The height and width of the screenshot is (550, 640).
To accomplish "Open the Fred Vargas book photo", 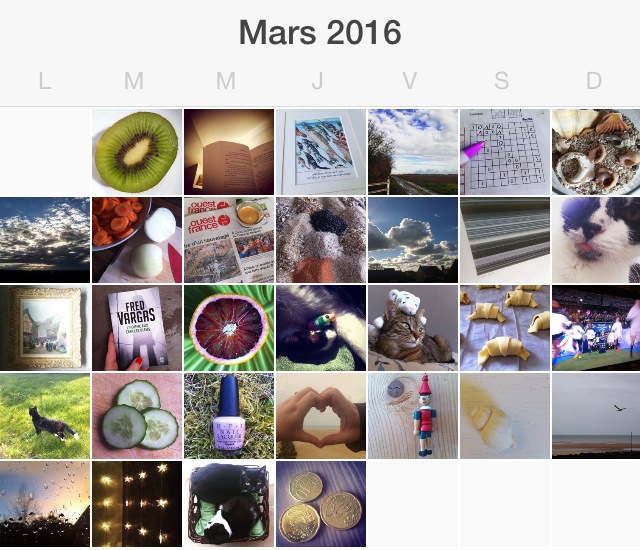I will click(x=137, y=328).
